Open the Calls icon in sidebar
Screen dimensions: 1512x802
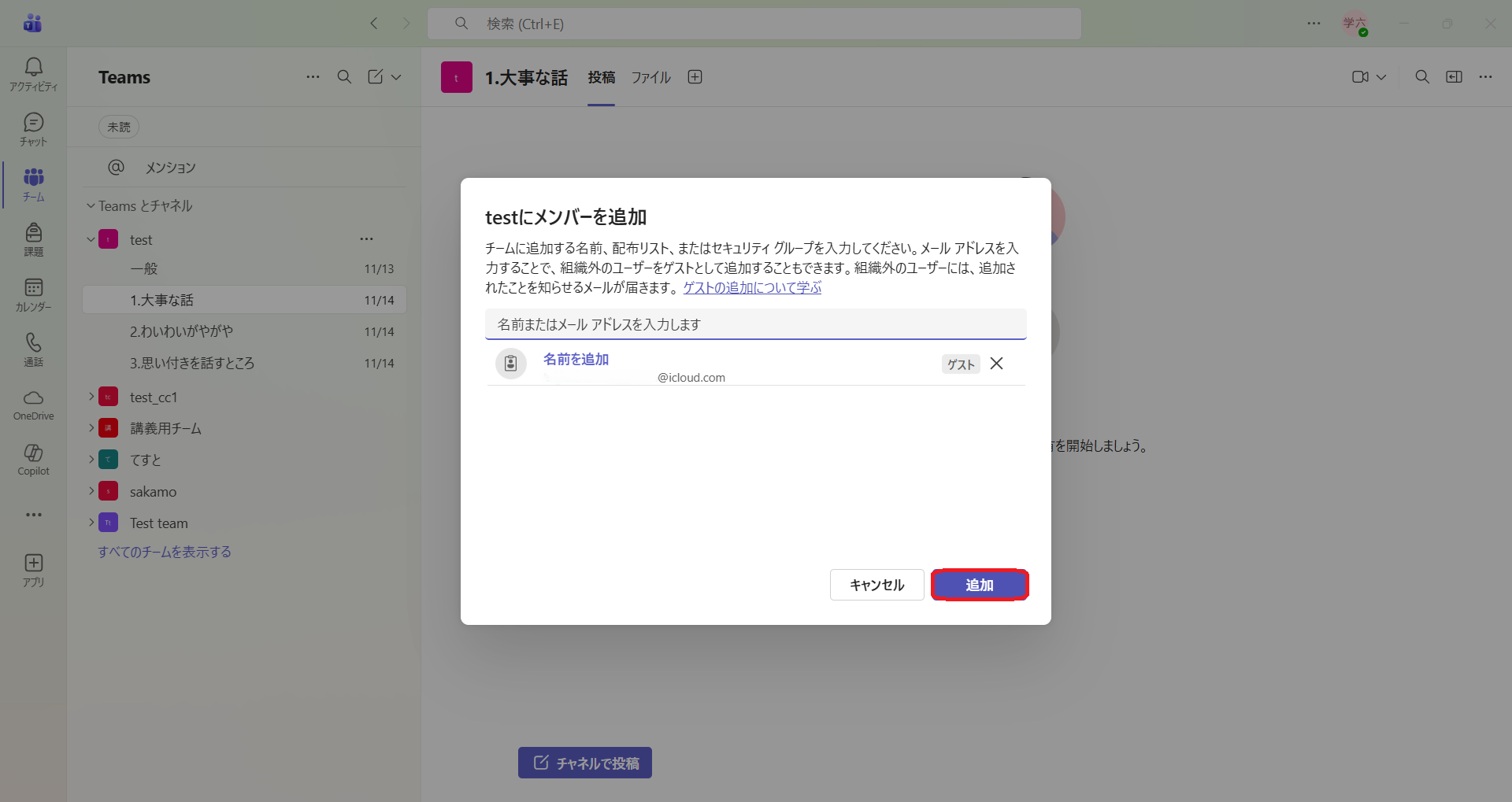(x=33, y=349)
